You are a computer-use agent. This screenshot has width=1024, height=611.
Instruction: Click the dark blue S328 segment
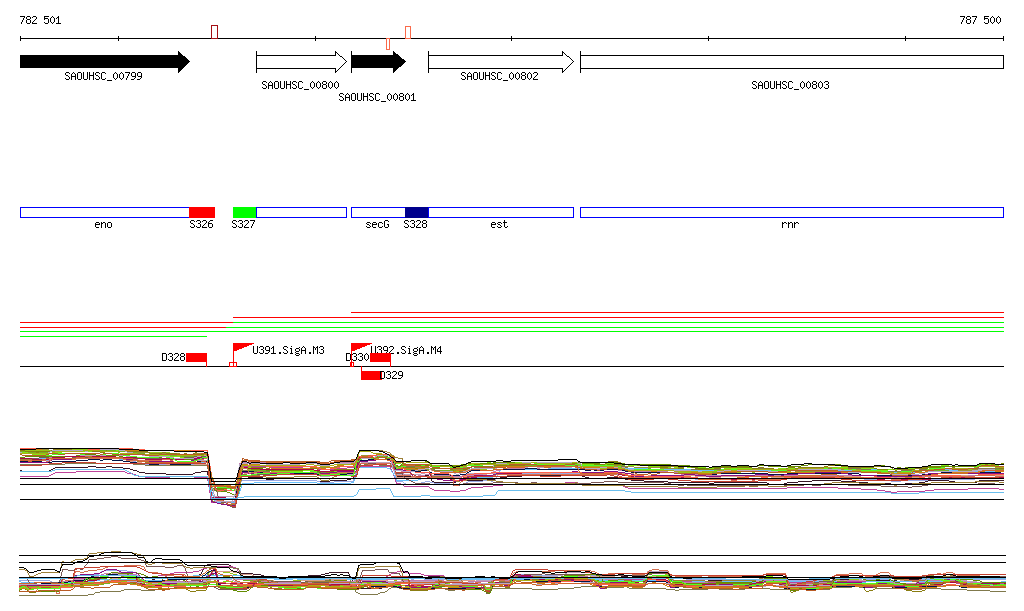(x=416, y=212)
